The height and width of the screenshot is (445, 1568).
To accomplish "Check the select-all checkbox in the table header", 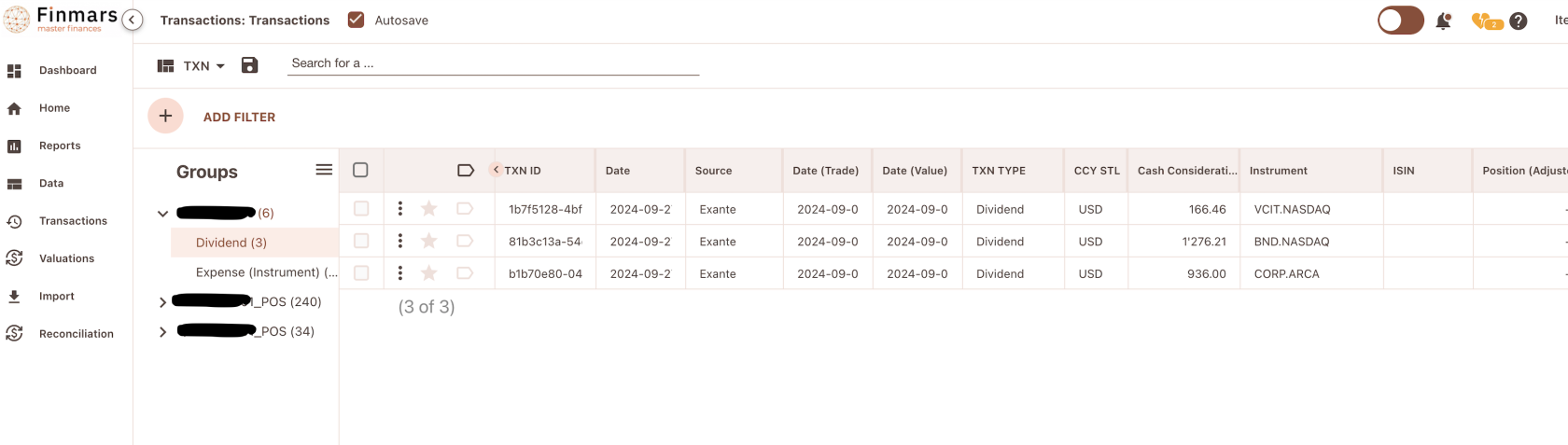I will (360, 170).
